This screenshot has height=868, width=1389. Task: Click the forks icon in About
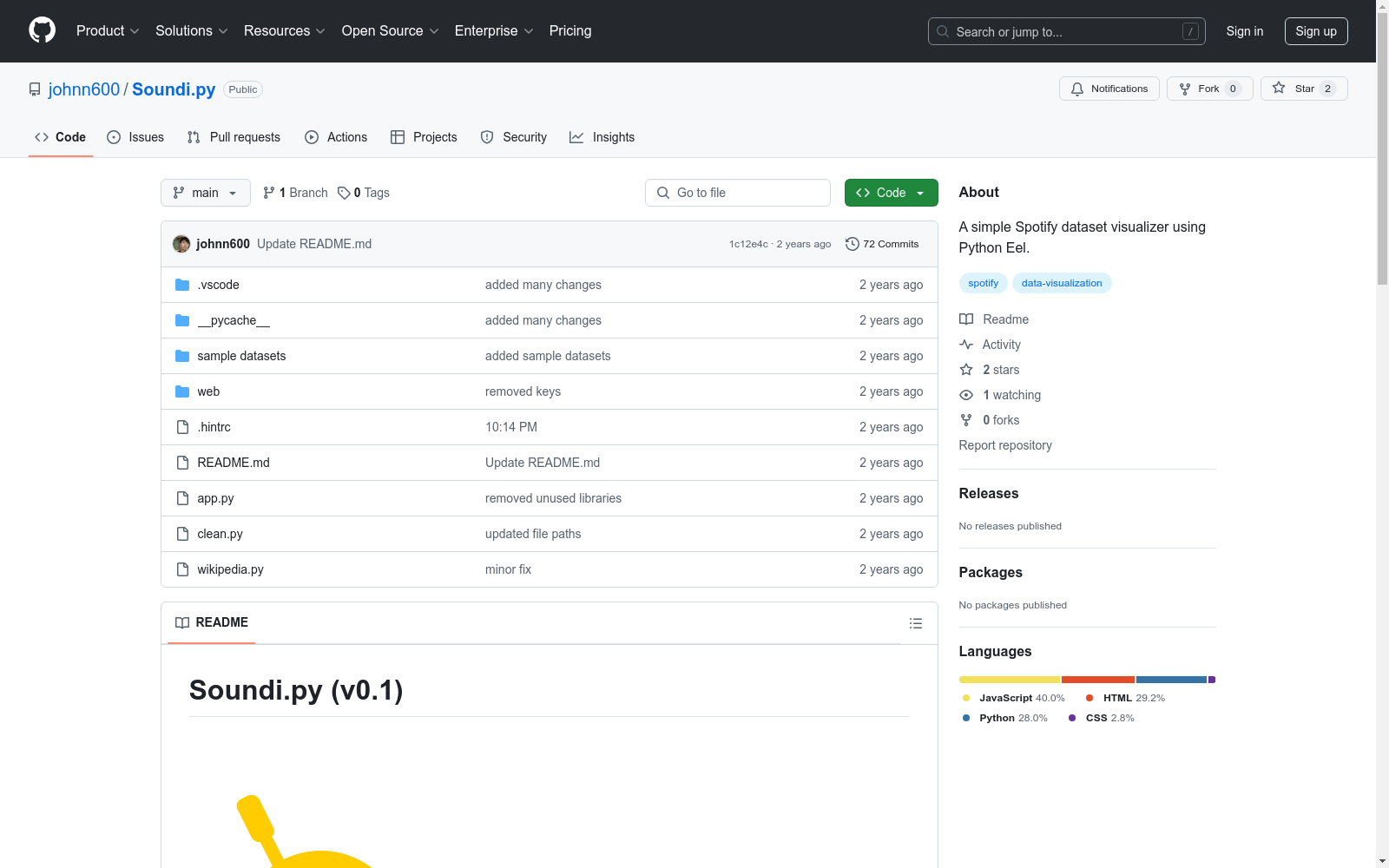click(966, 420)
